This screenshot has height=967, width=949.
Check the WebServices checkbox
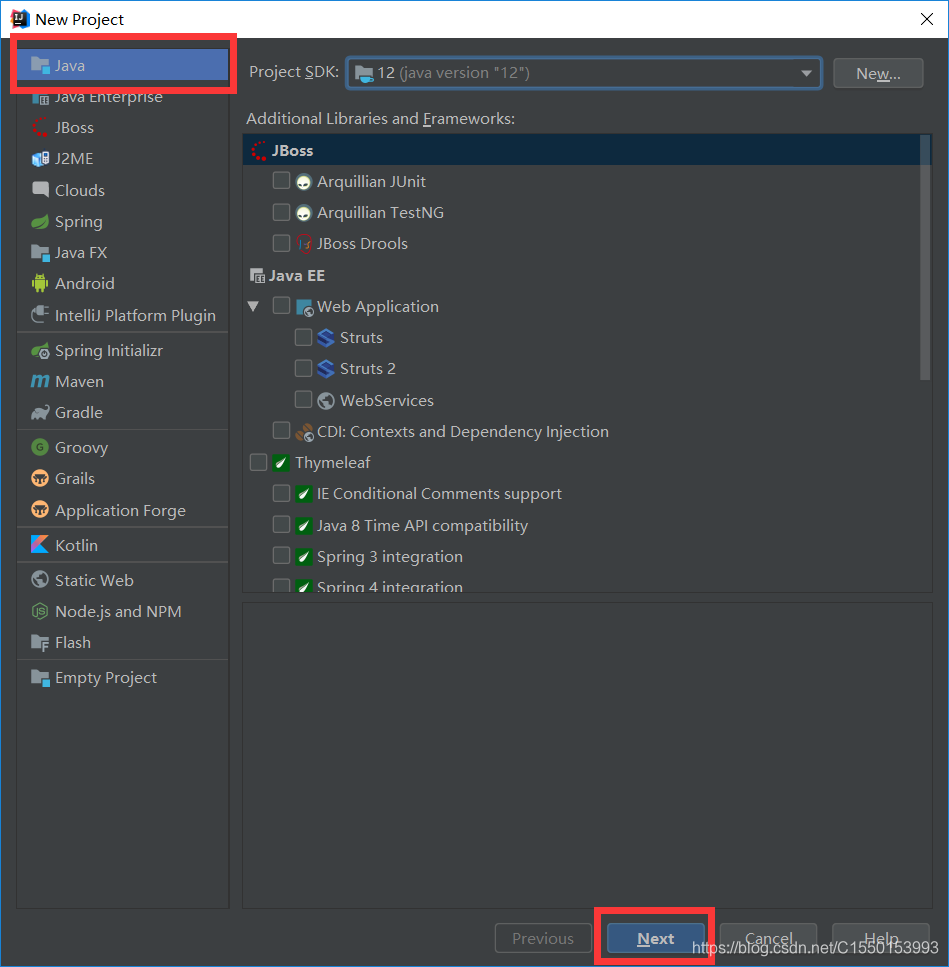[x=303, y=400]
